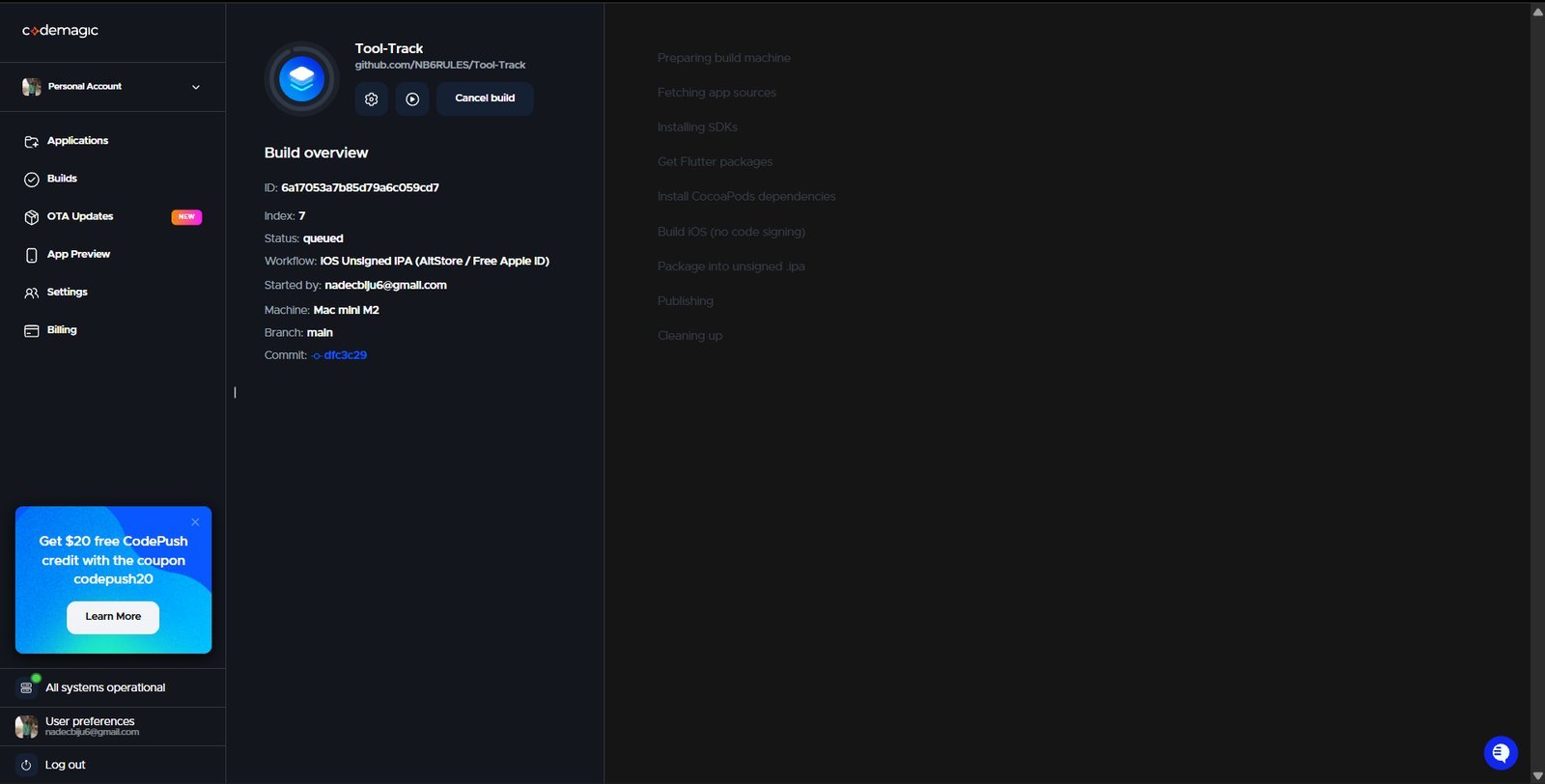The image size is (1545, 784).
Task: Click the main branch value
Action: (x=320, y=333)
